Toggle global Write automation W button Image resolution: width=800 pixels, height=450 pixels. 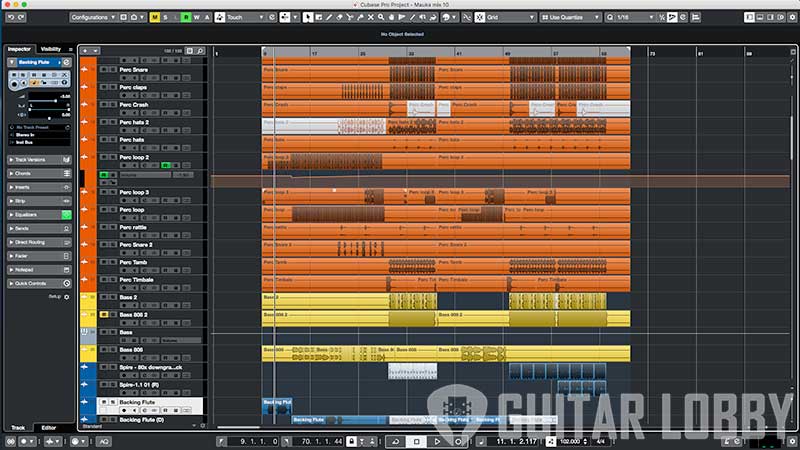pyautogui.click(x=196, y=17)
